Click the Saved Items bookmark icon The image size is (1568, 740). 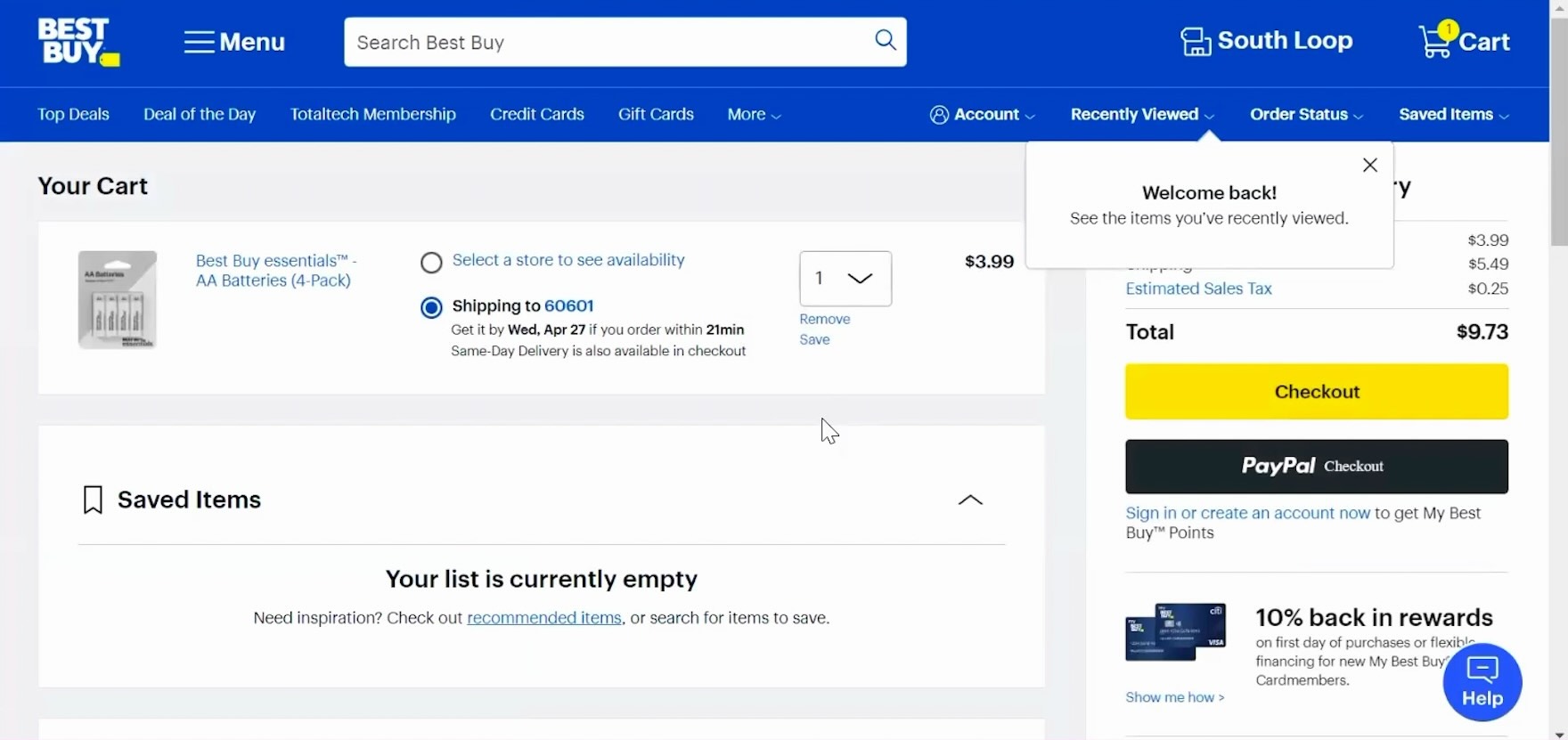(x=93, y=500)
